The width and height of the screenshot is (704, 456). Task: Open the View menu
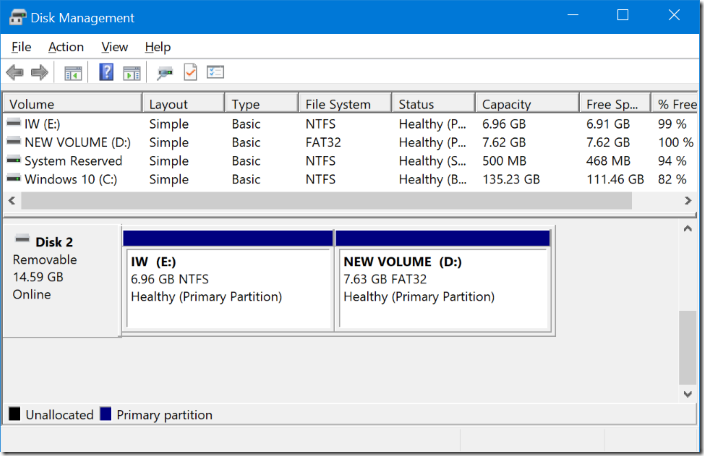[115, 47]
